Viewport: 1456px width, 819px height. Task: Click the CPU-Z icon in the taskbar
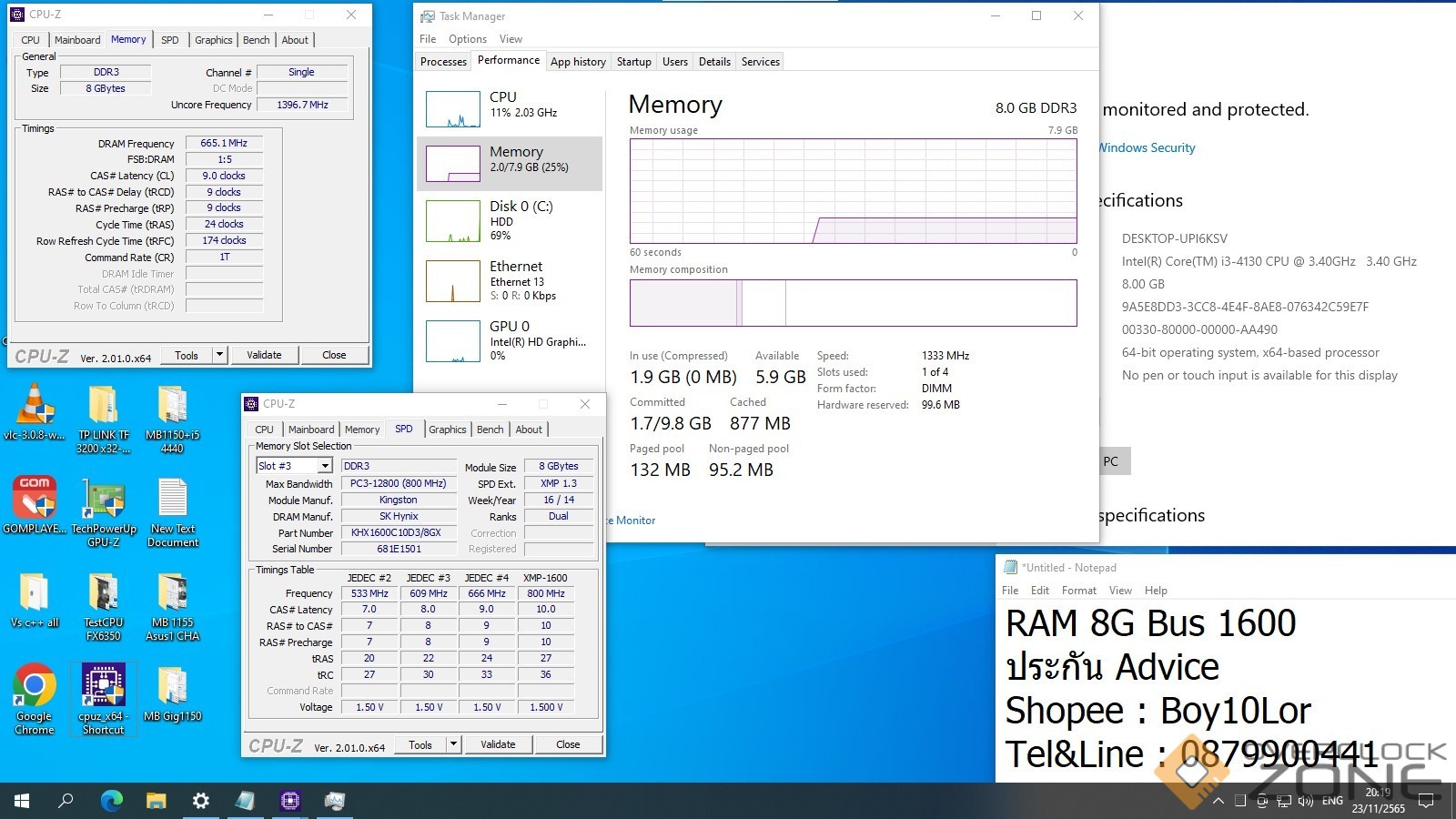(290, 801)
